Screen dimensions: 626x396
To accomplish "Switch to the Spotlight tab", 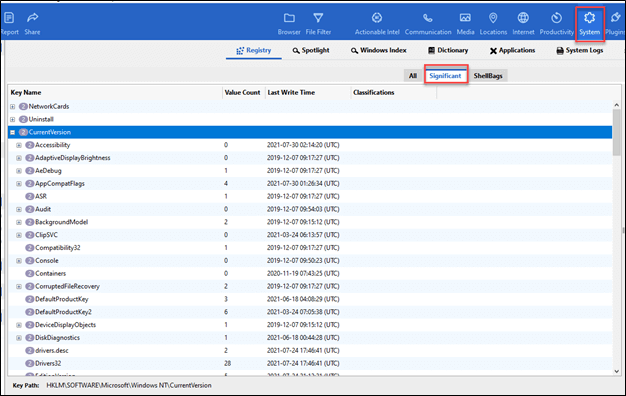I will 311,50.
